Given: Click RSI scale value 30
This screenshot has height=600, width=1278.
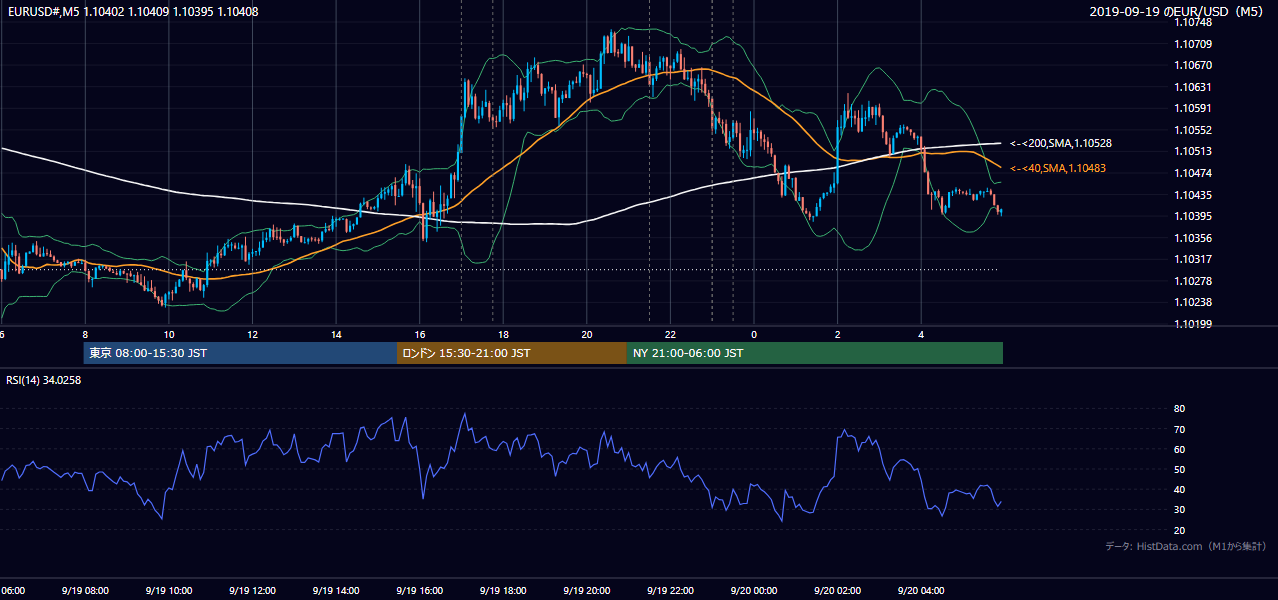Looking at the screenshot, I should (x=1179, y=510).
